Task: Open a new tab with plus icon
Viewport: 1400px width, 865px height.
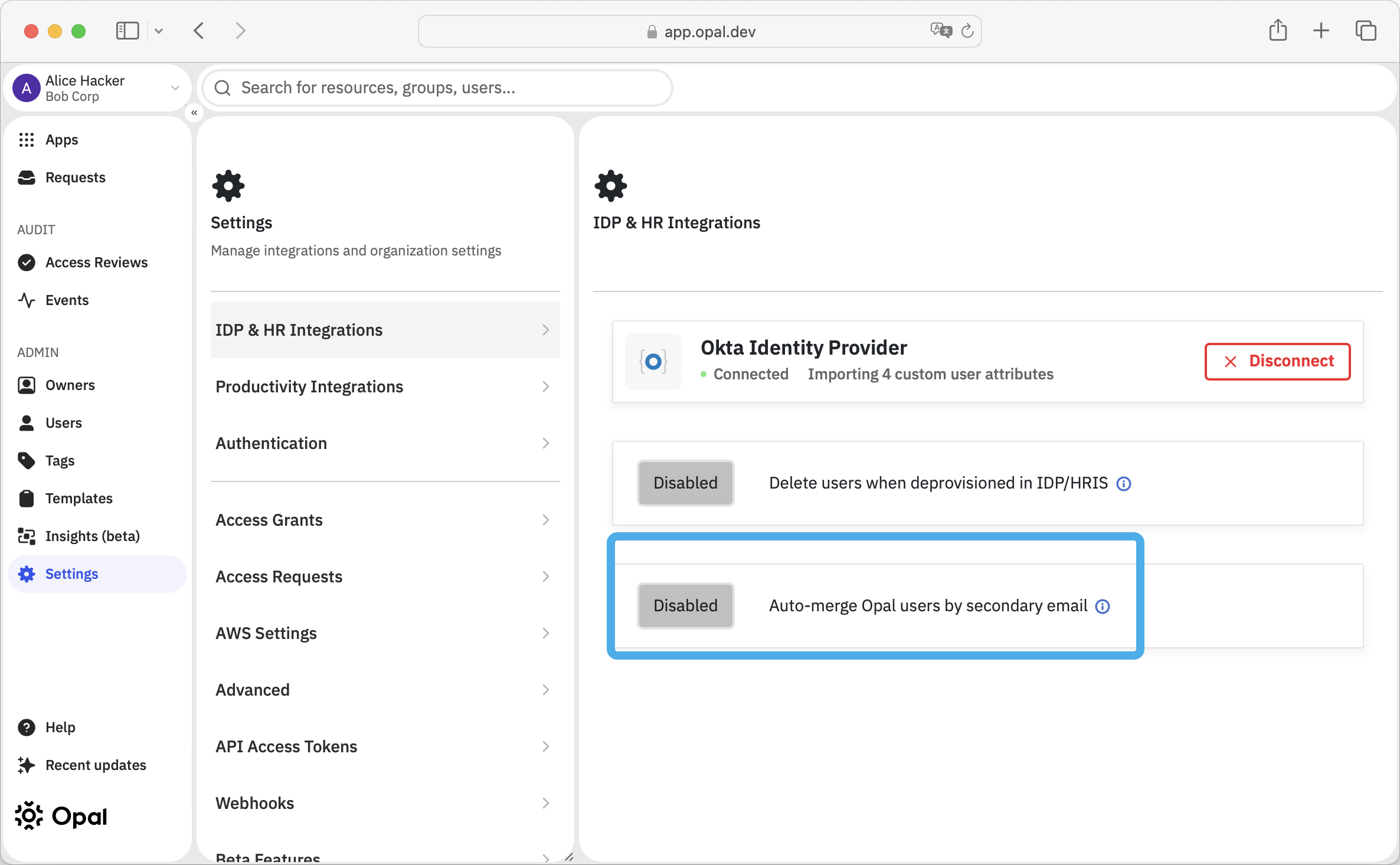Action: (1322, 31)
